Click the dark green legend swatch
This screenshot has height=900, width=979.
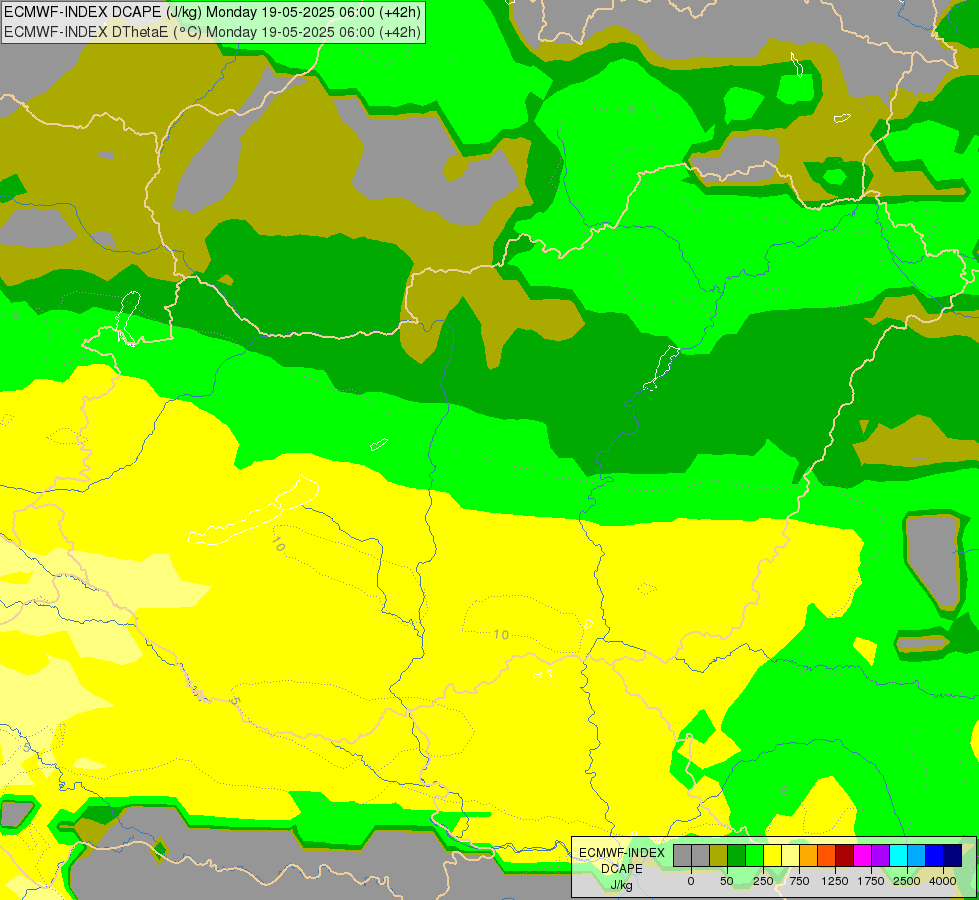pyautogui.click(x=737, y=856)
